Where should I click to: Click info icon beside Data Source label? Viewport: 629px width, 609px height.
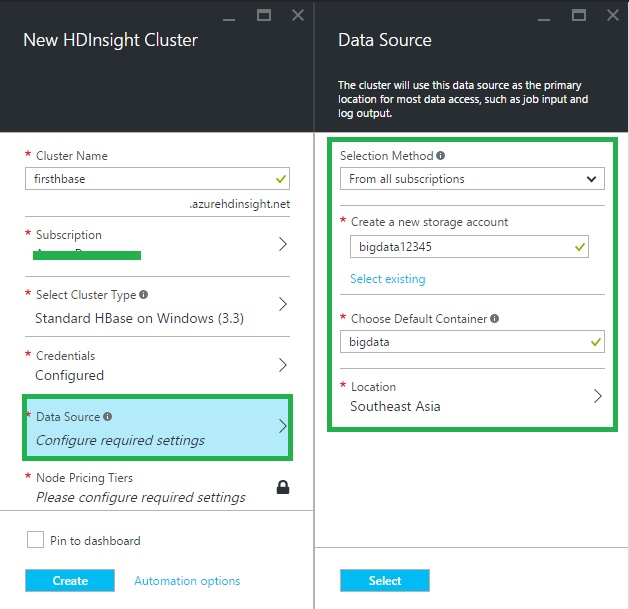coord(107,417)
